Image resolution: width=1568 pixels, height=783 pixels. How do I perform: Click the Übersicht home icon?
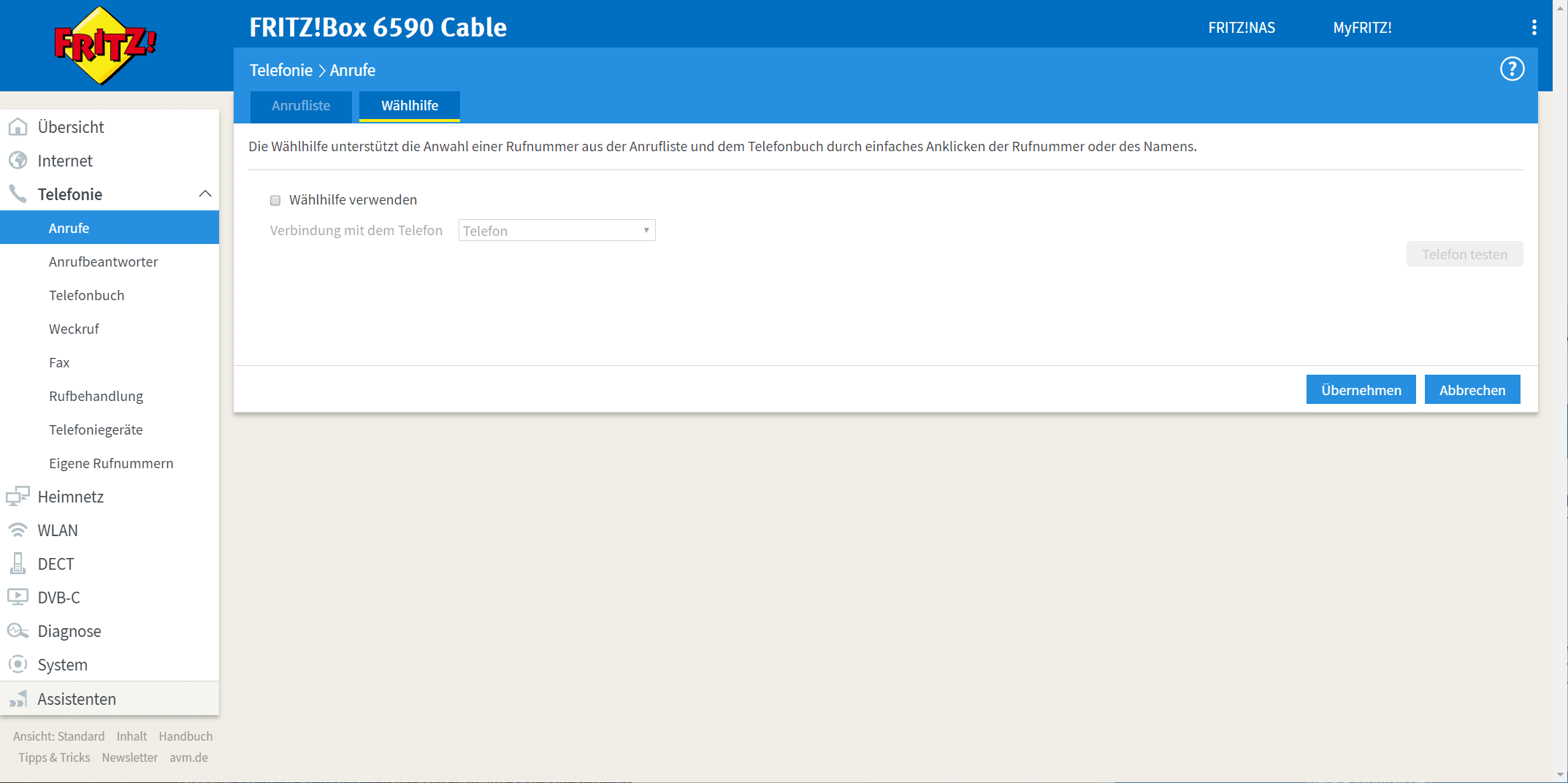point(18,127)
